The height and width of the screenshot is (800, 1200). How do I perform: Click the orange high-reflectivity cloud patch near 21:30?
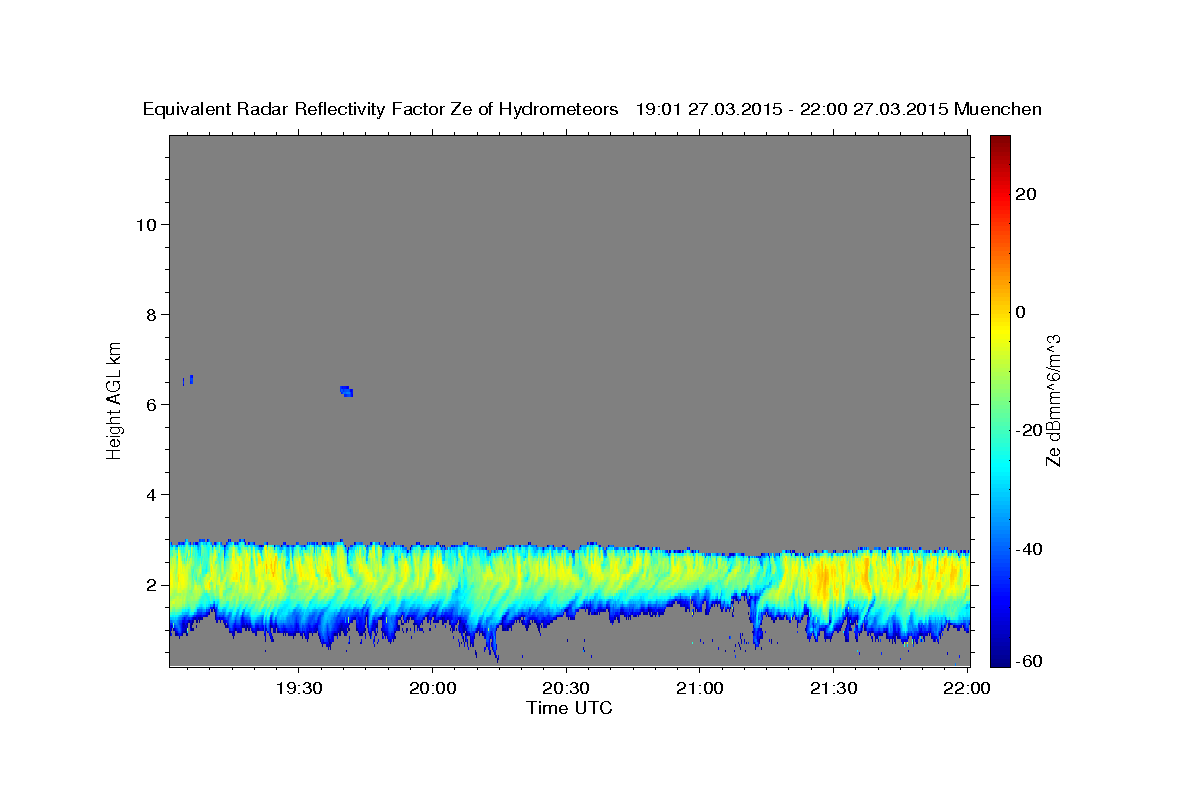[823, 579]
